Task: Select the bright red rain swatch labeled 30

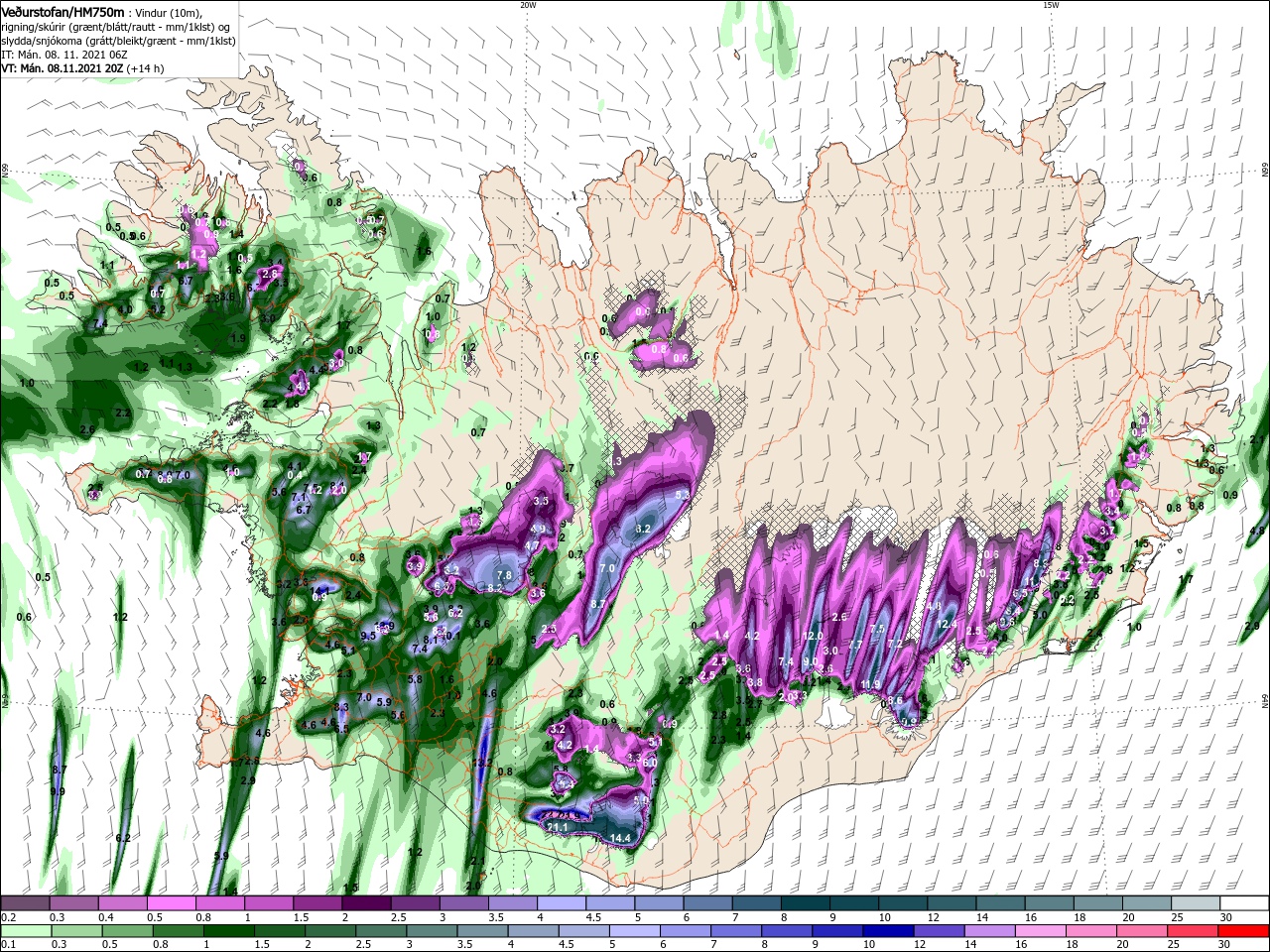Action: [1245, 931]
